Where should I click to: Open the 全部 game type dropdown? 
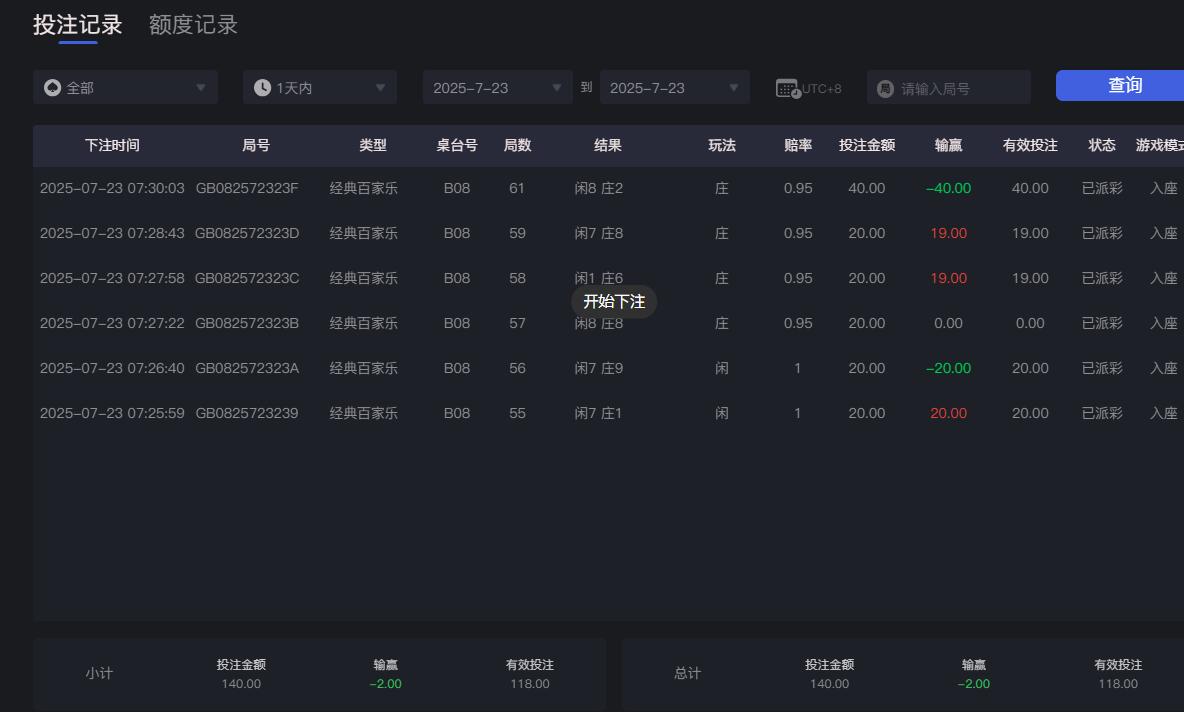point(125,87)
